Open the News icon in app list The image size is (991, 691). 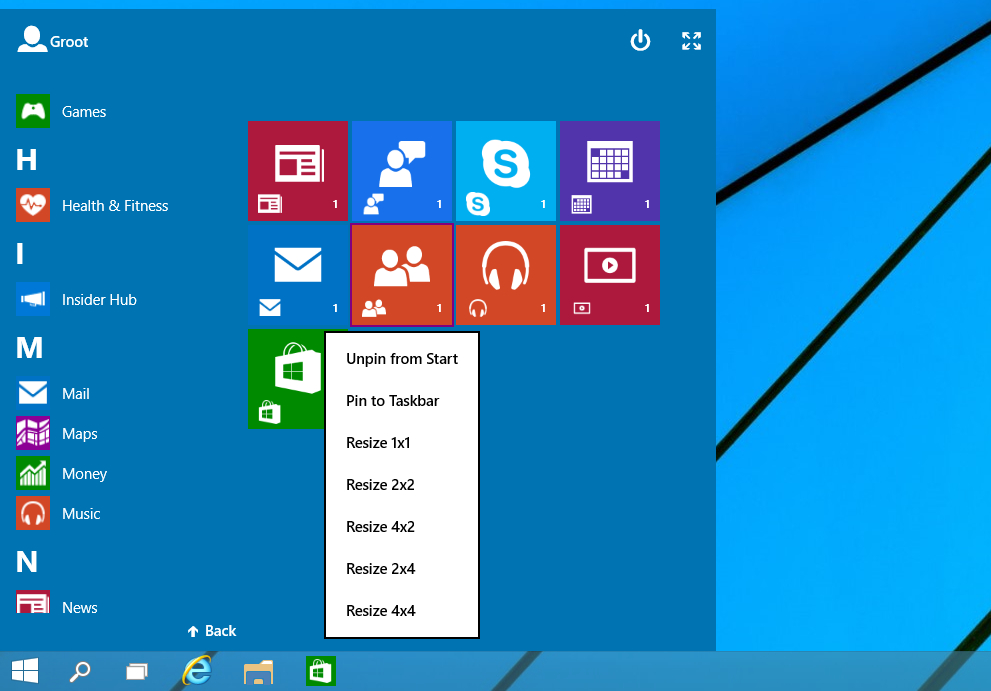(33, 602)
